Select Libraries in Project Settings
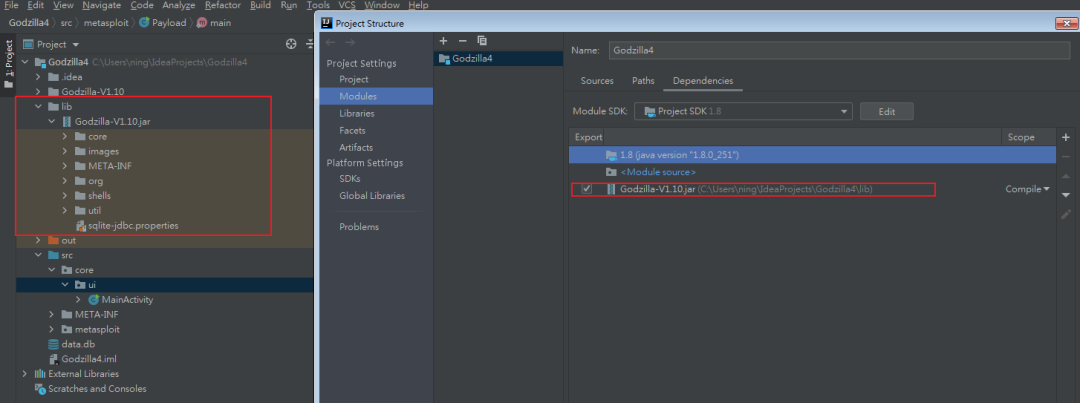1080x403 pixels. tap(357, 113)
